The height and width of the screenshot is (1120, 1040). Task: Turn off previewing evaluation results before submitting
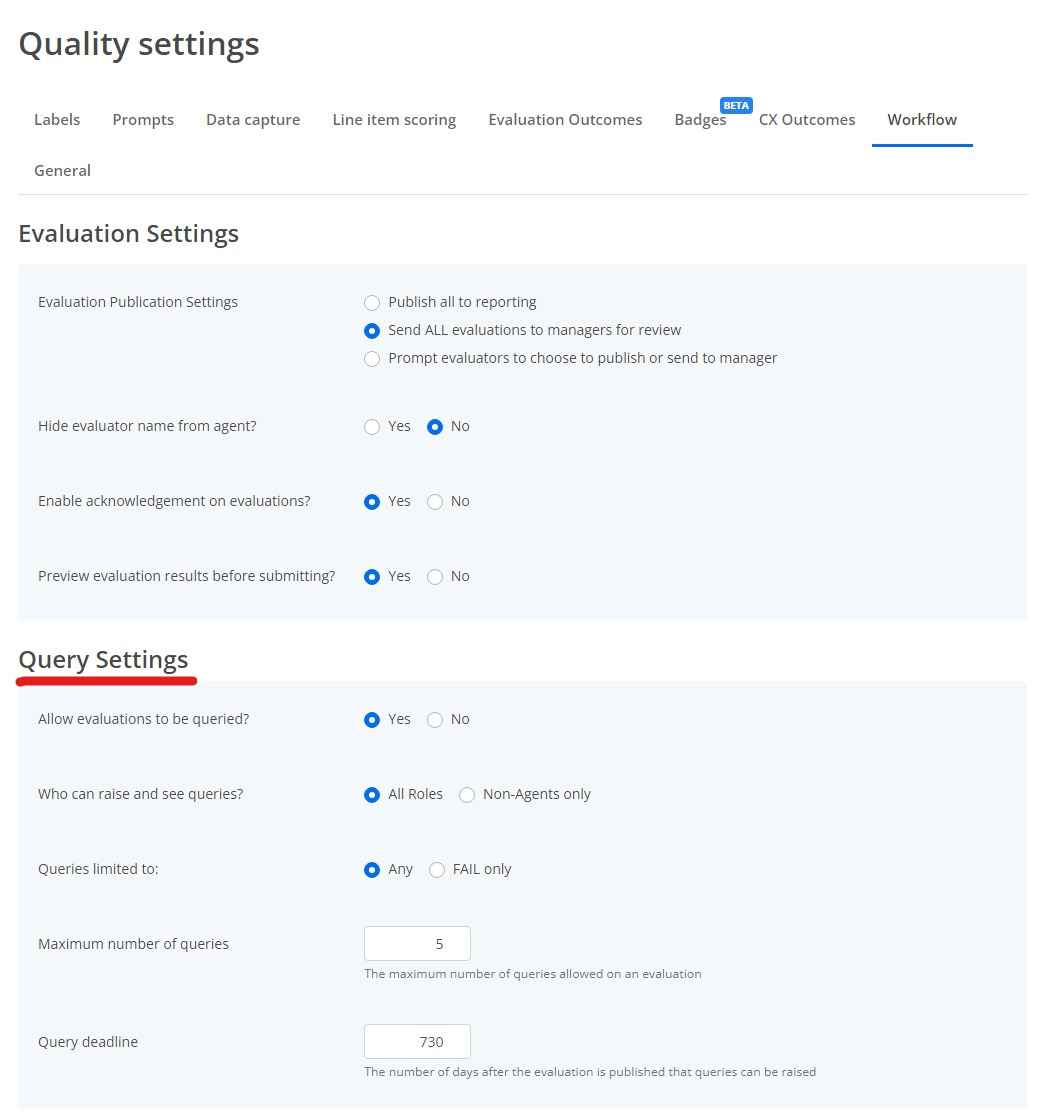(x=435, y=576)
